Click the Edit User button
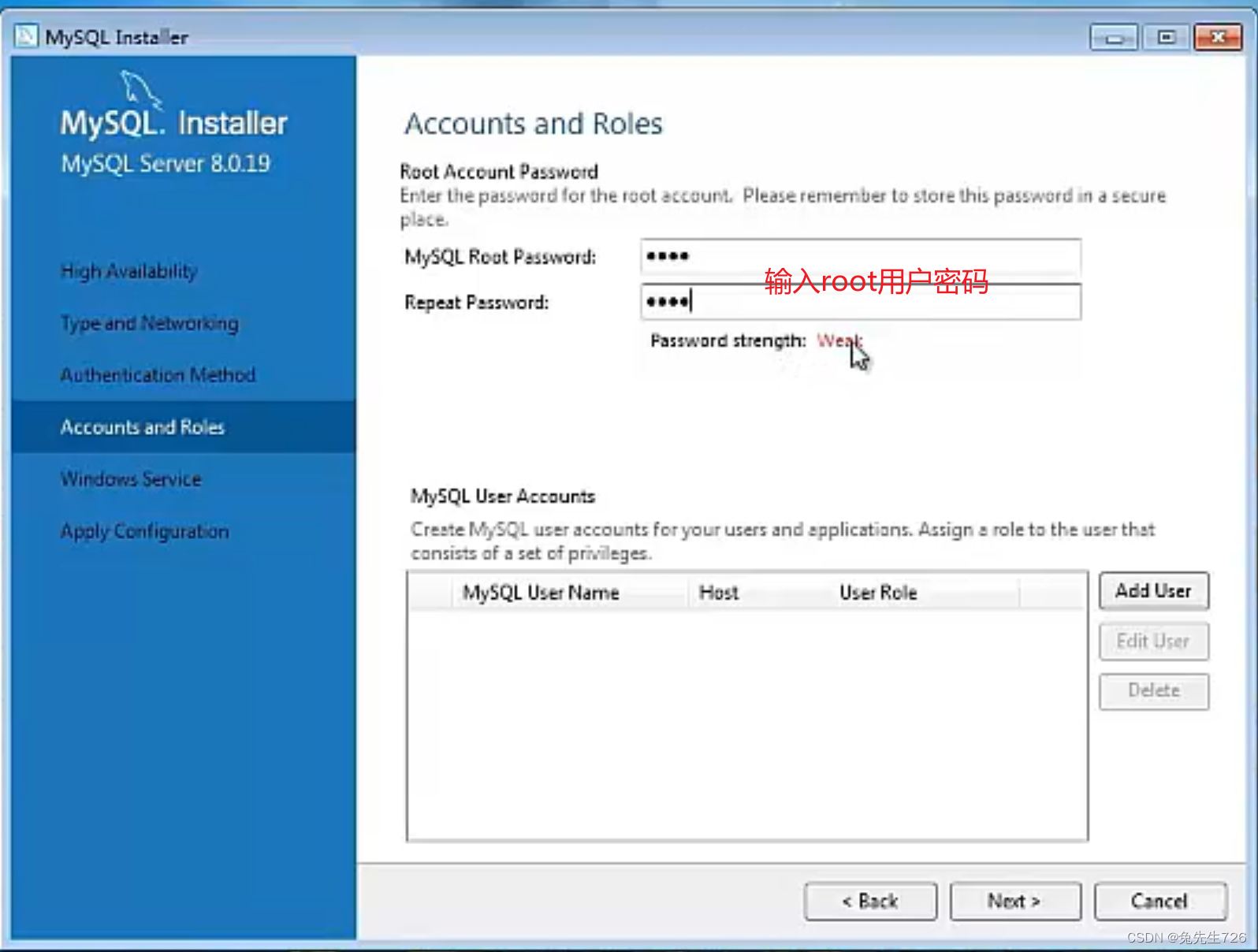1258x952 pixels. coord(1154,641)
